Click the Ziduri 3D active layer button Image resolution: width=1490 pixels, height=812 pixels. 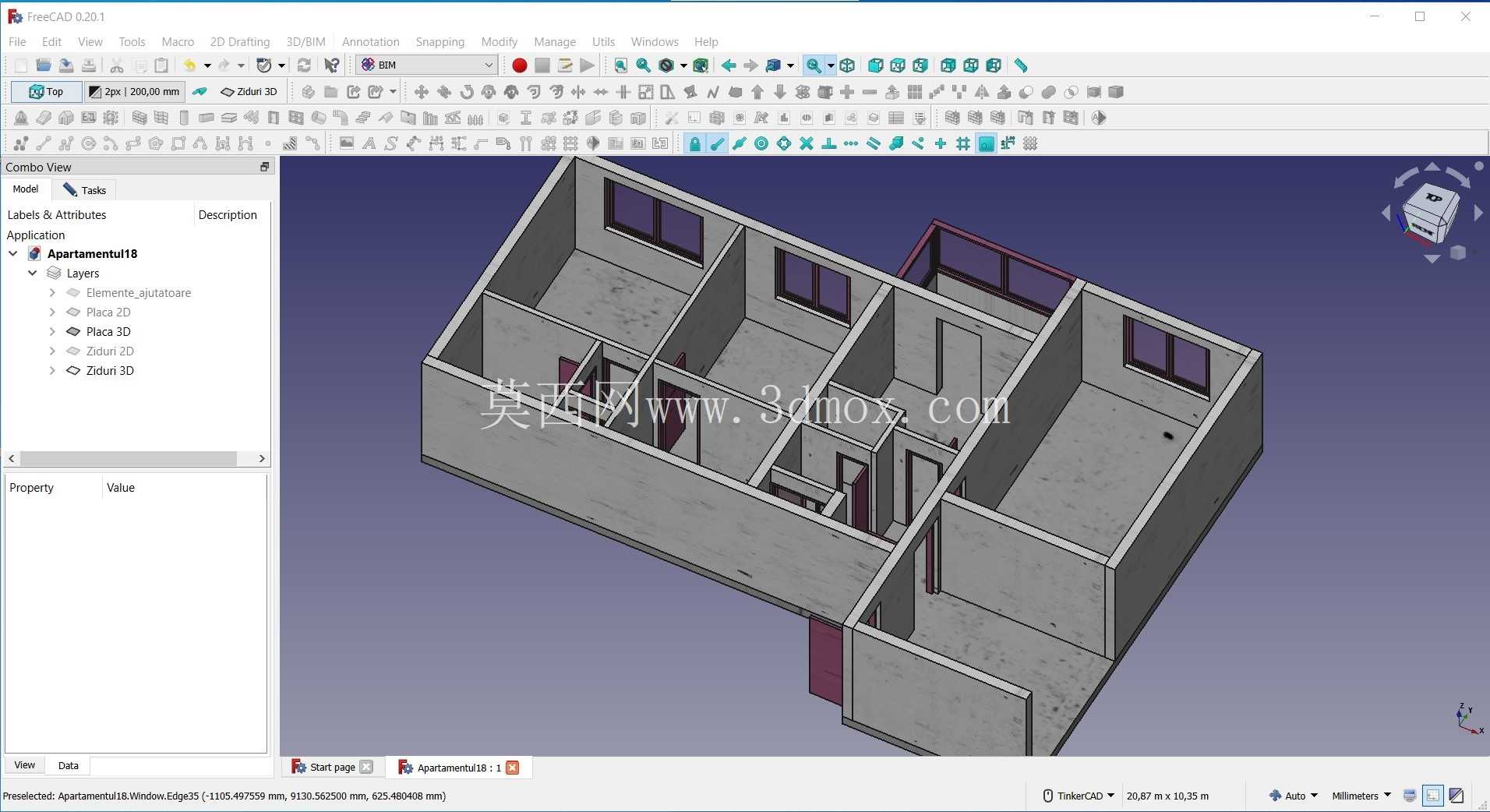click(x=249, y=92)
